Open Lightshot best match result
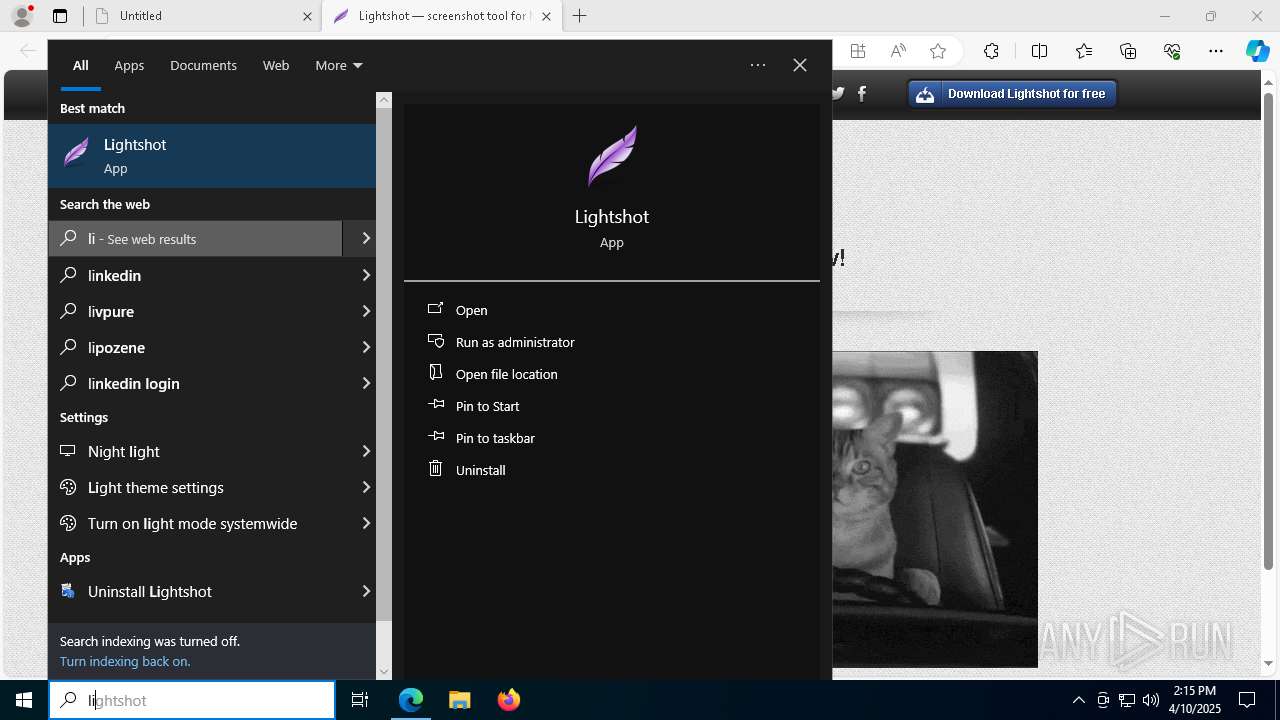This screenshot has width=1280, height=720. (212, 156)
